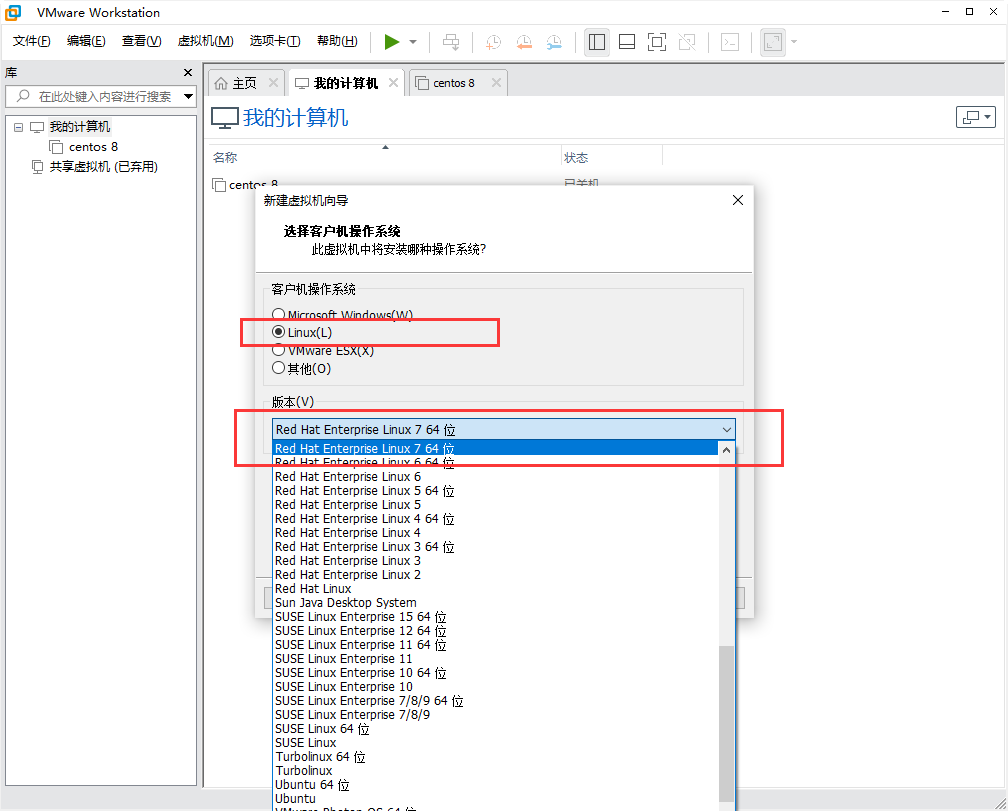Open the 帮助(H) menu
The height and width of the screenshot is (811, 1008).
click(338, 41)
